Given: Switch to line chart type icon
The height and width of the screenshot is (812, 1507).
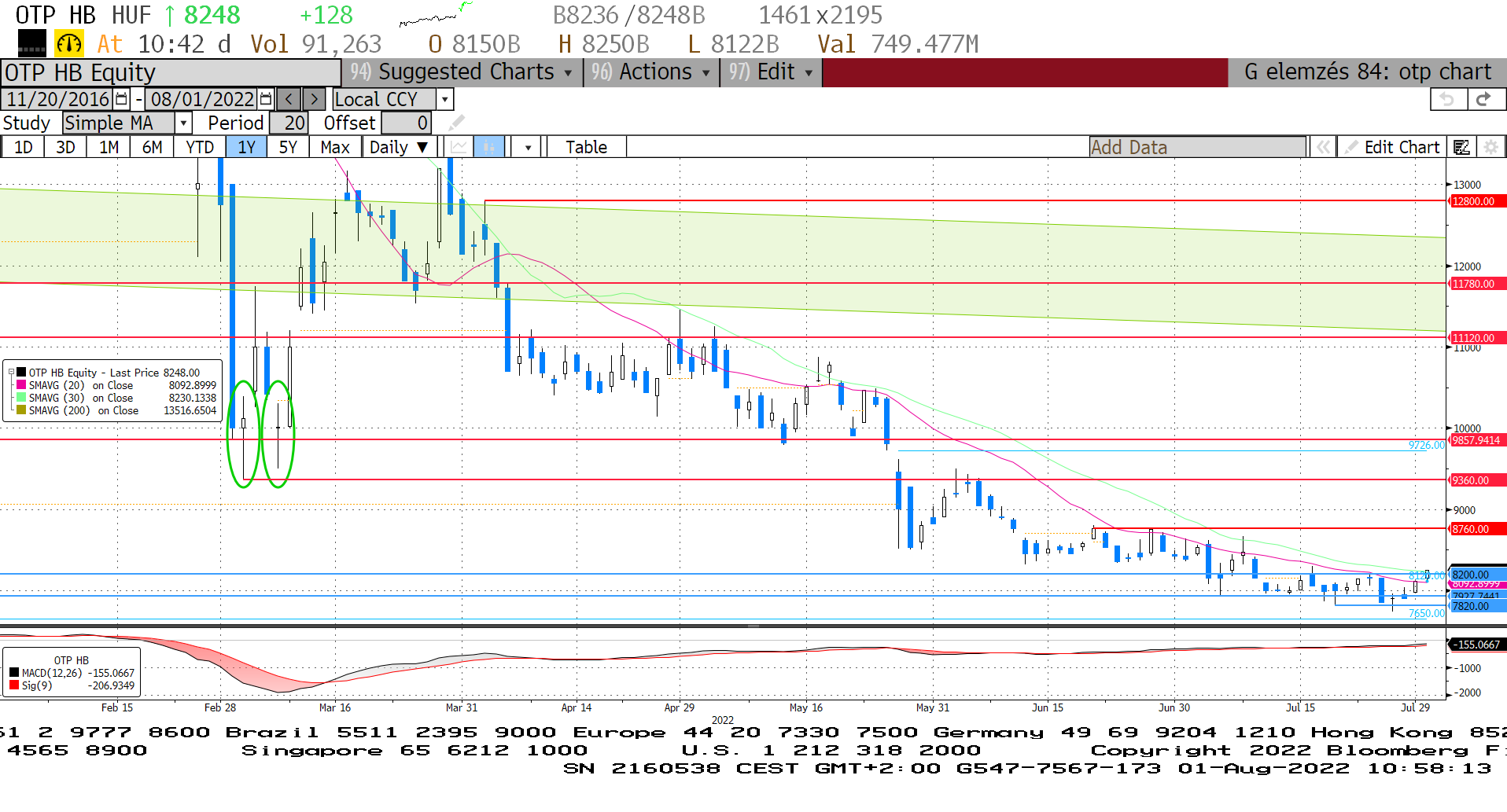Looking at the screenshot, I should pyautogui.click(x=459, y=147).
